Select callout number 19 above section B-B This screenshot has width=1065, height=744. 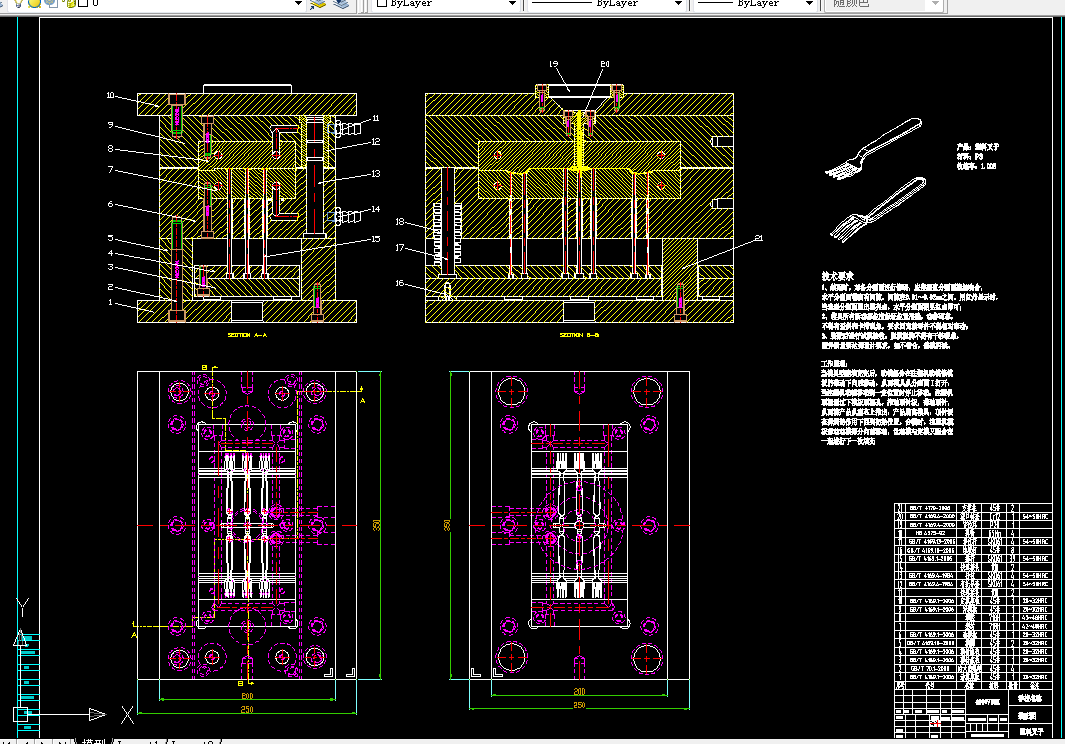tap(554, 64)
